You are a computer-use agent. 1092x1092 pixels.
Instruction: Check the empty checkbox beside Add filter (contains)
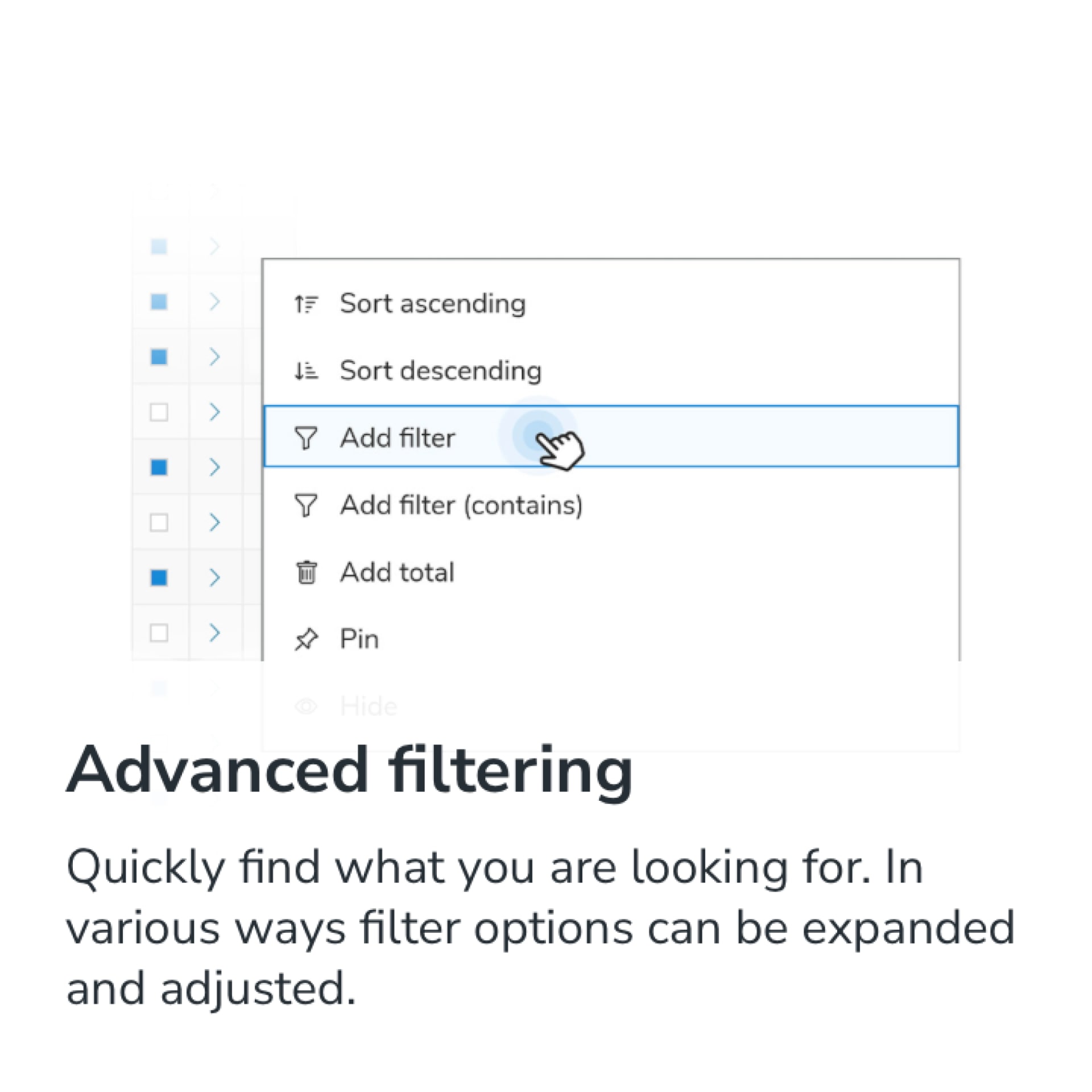pyautogui.click(x=159, y=522)
